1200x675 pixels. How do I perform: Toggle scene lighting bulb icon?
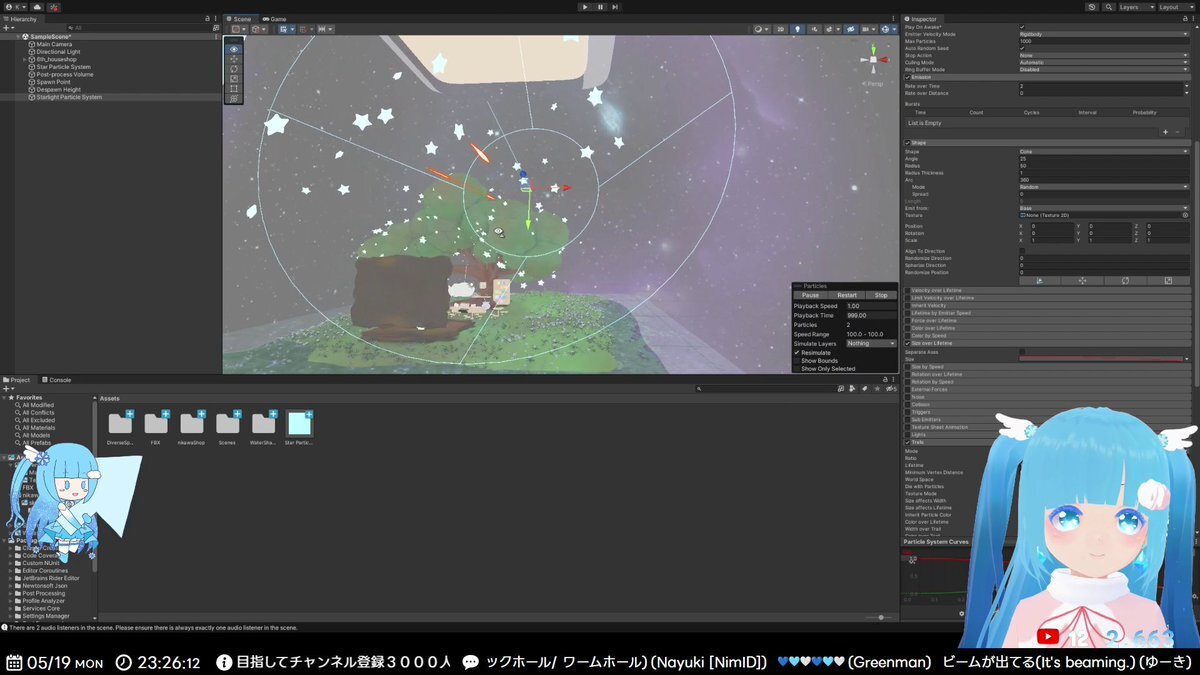pos(796,29)
